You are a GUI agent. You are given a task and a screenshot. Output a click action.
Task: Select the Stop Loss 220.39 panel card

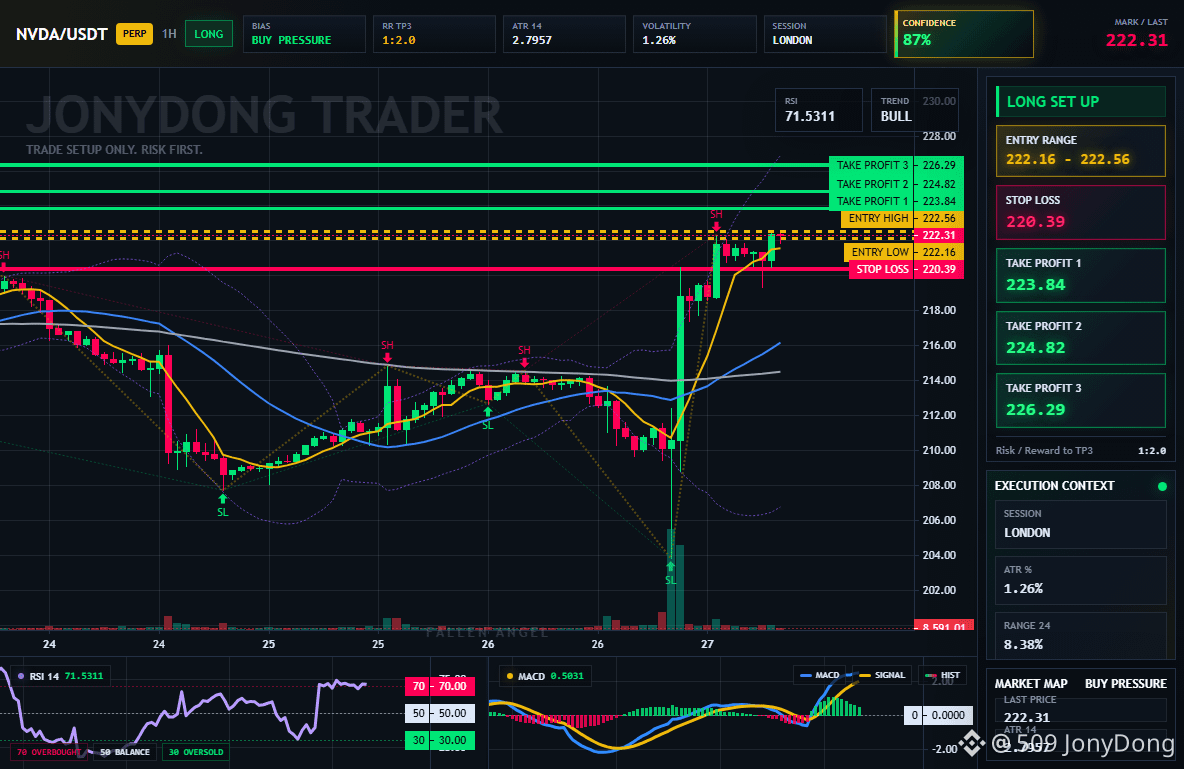pos(1081,212)
